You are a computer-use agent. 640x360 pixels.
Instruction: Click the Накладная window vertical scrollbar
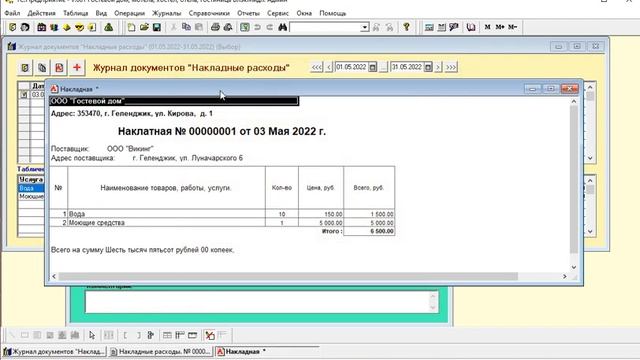pos(574,180)
